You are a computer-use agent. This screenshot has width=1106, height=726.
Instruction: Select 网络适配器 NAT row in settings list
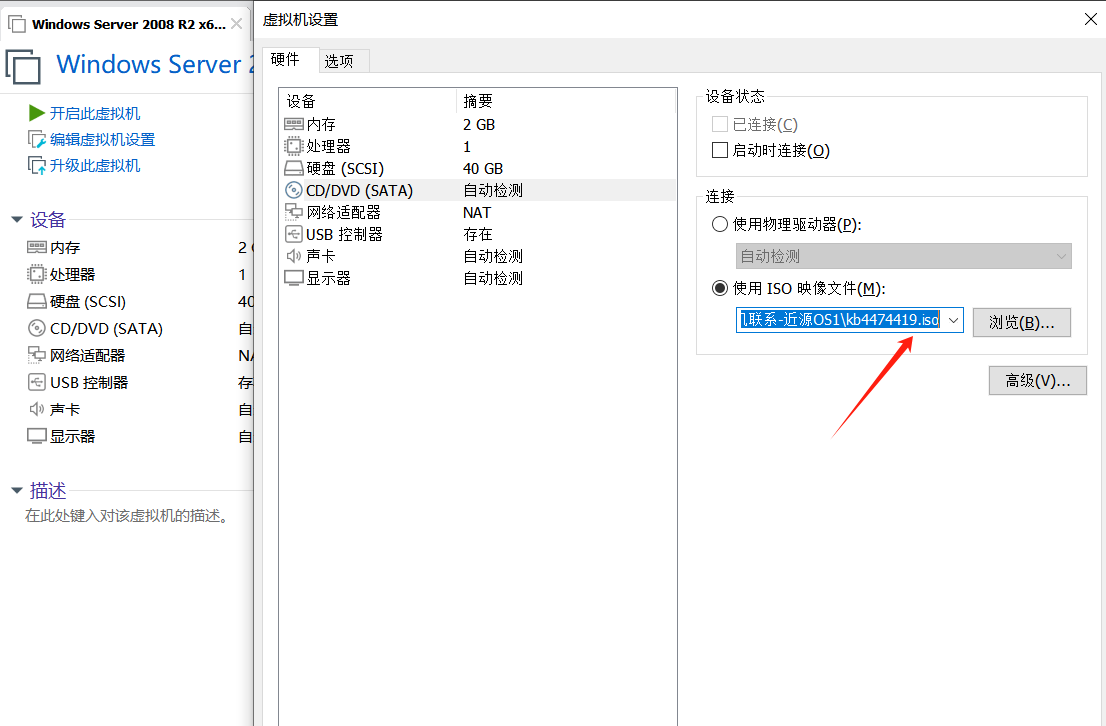(478, 212)
